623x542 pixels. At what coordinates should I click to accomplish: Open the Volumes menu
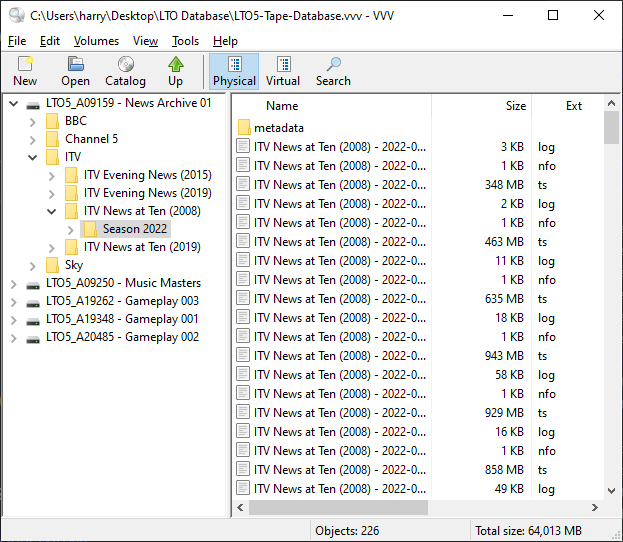(x=96, y=41)
